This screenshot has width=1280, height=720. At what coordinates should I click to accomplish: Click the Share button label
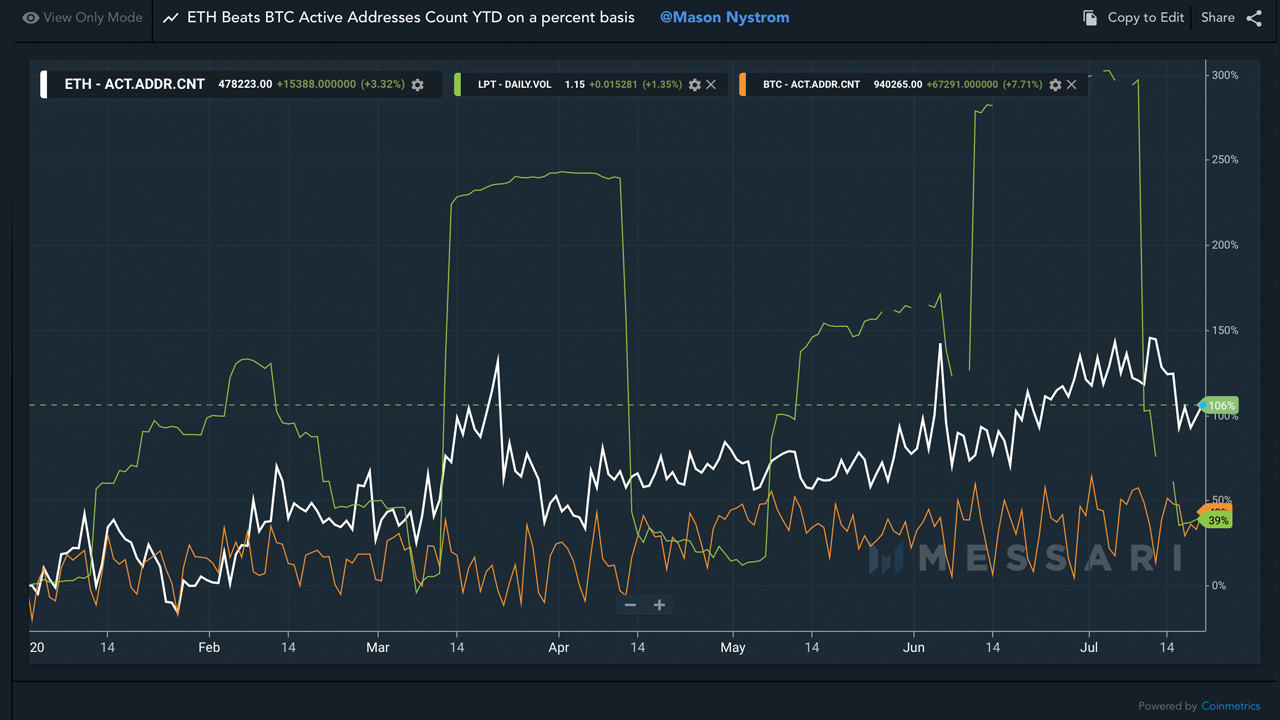[x=1217, y=18]
